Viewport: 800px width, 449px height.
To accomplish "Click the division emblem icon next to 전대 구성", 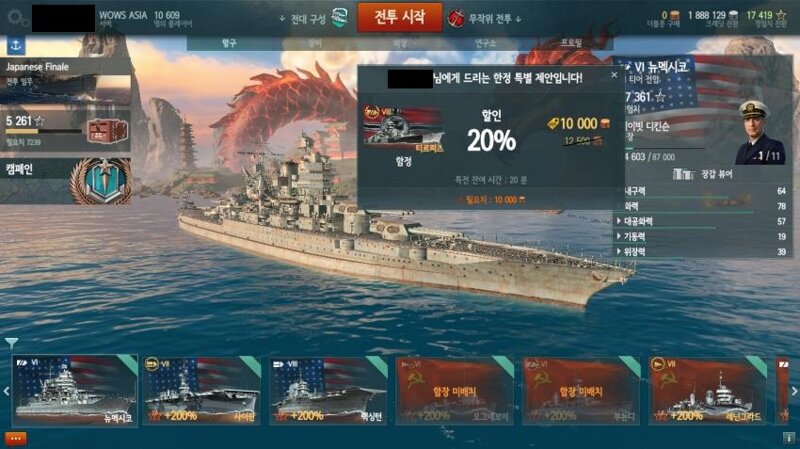I will click(340, 18).
